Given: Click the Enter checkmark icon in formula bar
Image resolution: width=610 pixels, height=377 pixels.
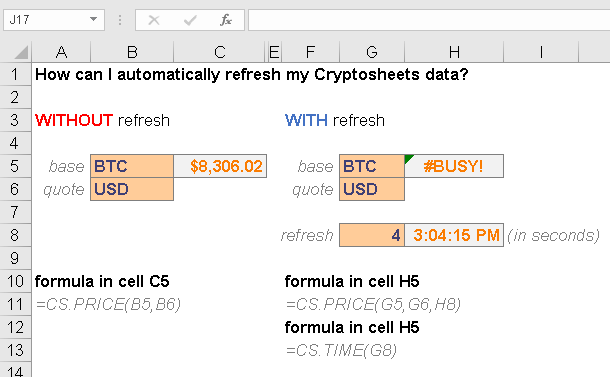Looking at the screenshot, I should tap(190, 20).
